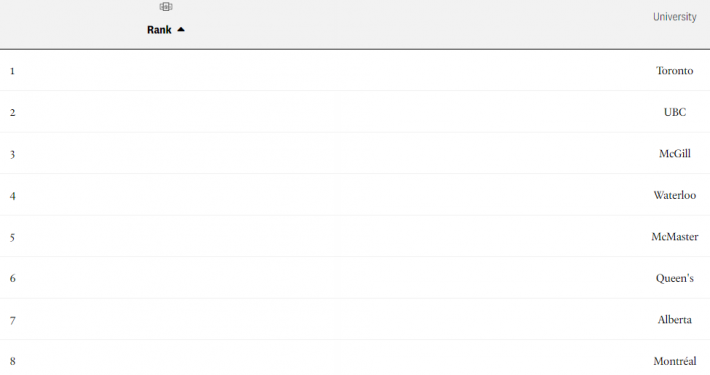Choose the Alberta university entry
The width and height of the screenshot is (710, 375).
674,320
